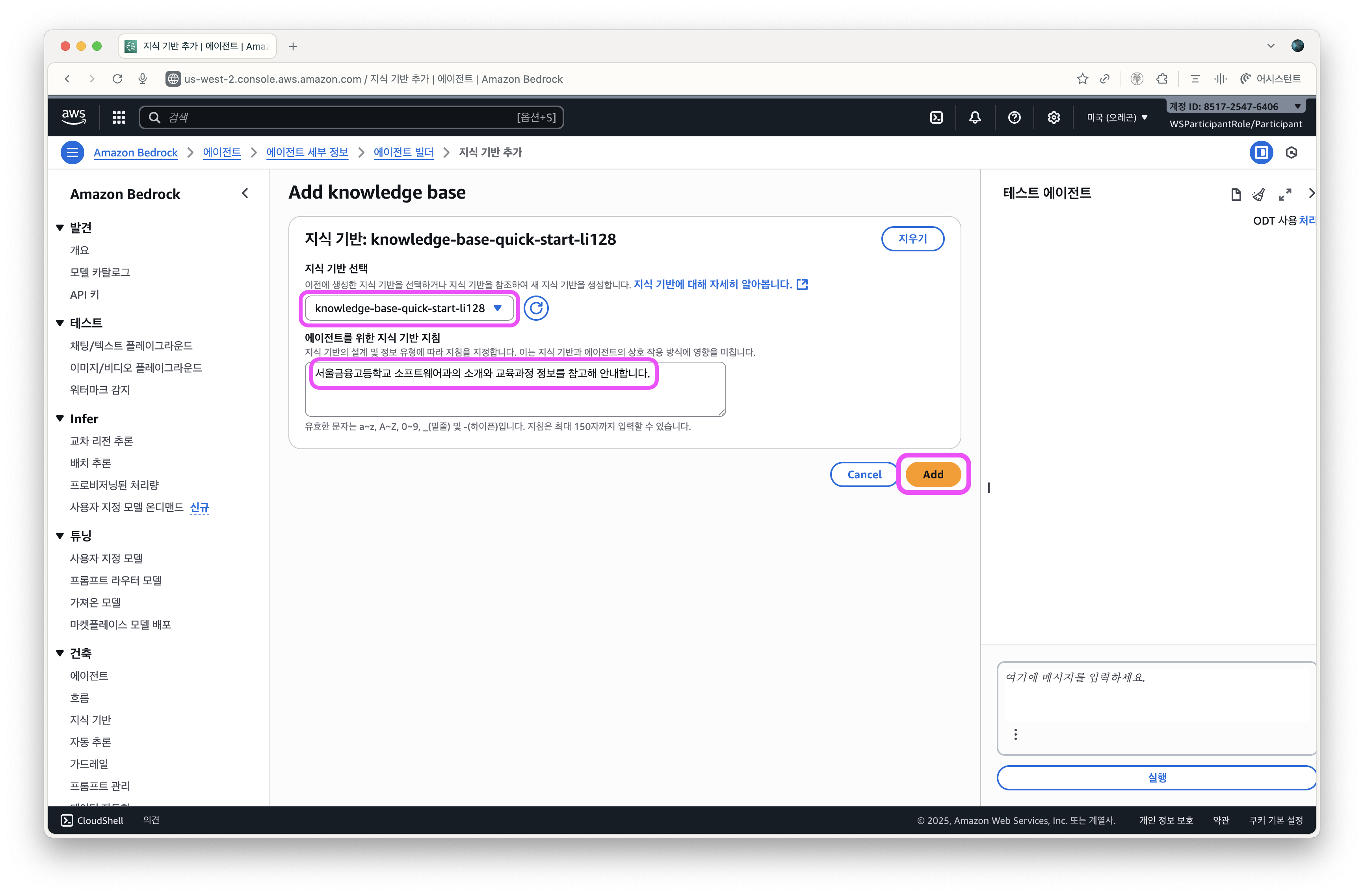Copy the page link with chain icon
This screenshot has width=1364, height=896.
[1104, 79]
